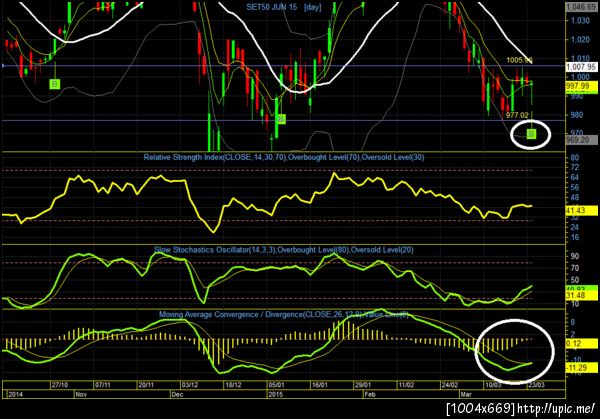Click the 1,007.95 price line label
The height and width of the screenshot is (419, 600).
[581, 67]
